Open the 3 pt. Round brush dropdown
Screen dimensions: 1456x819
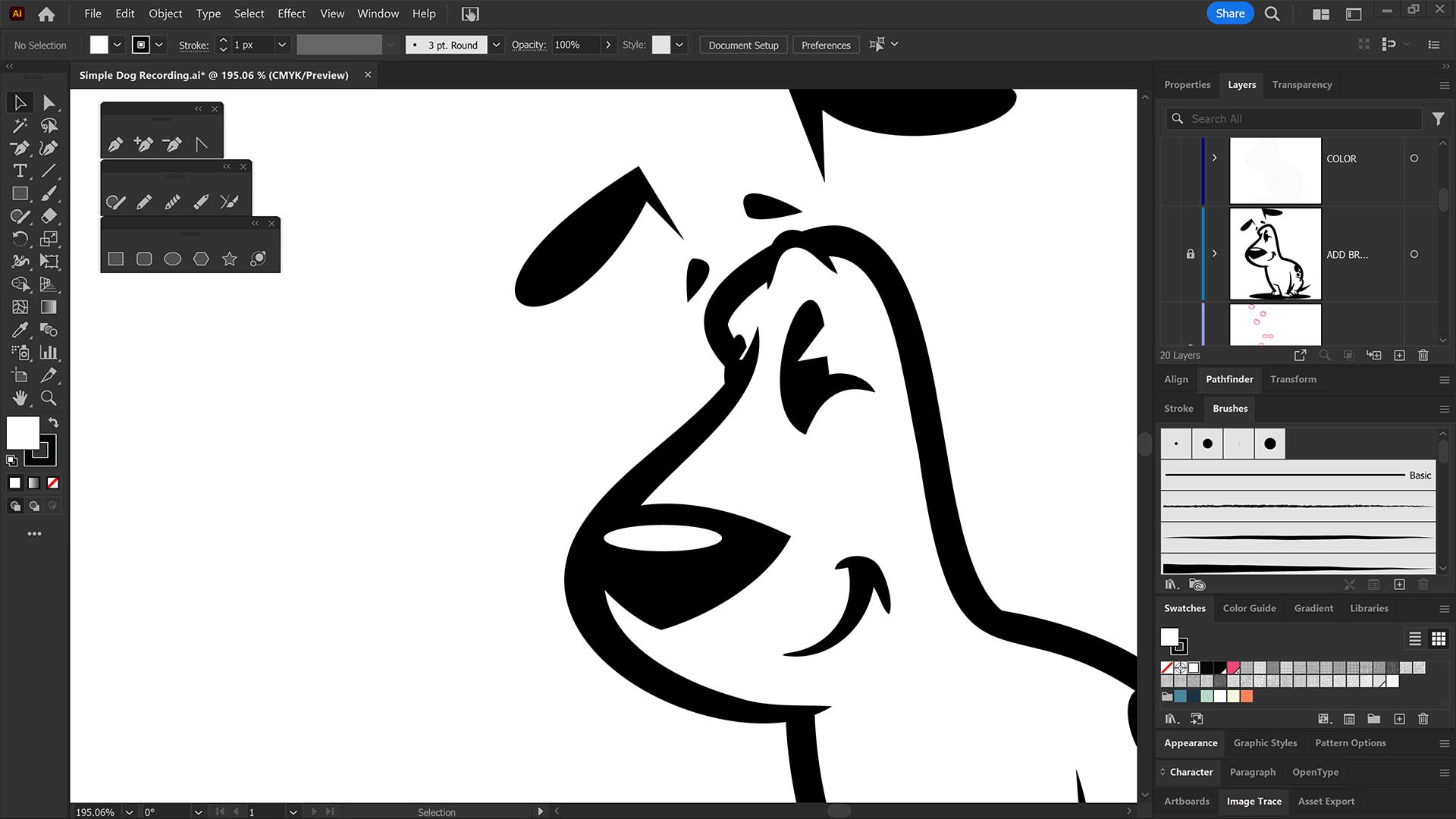pyautogui.click(x=496, y=45)
